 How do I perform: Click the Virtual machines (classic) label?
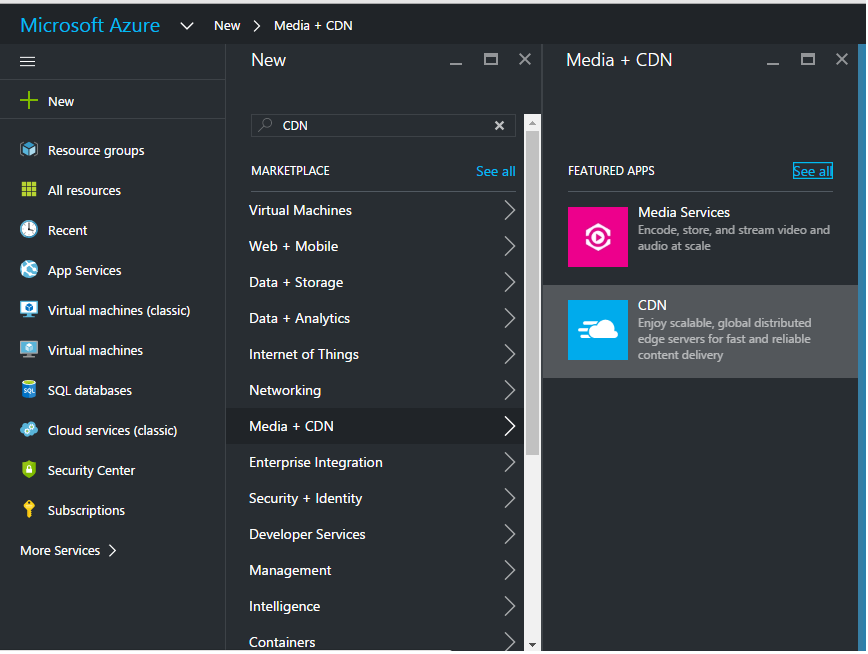pyautogui.click(x=119, y=310)
